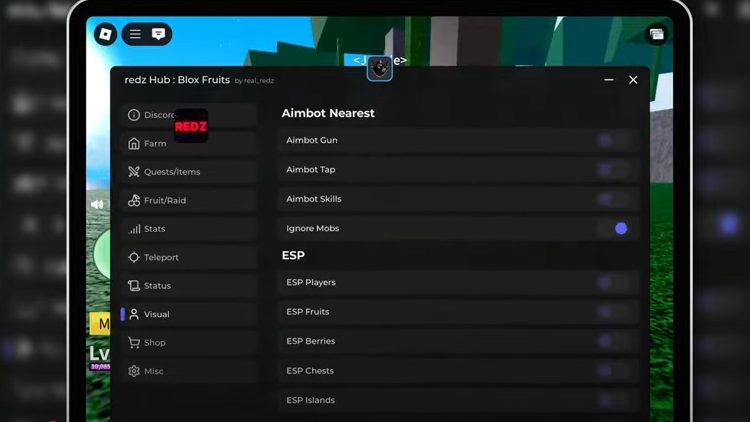This screenshot has height=422, width=750.
Task: Switch to the Quests/Items tab
Action: click(x=189, y=172)
